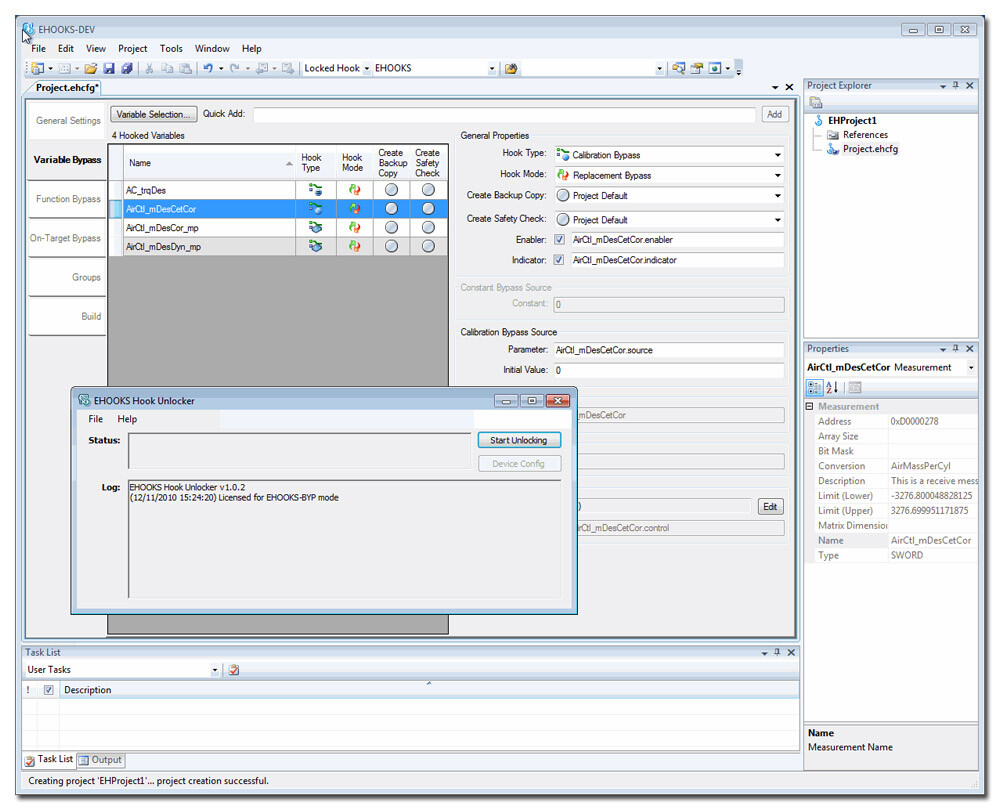Click the icon in the Project Explorer toolbar
The height and width of the screenshot is (810, 1000).
[x=816, y=103]
